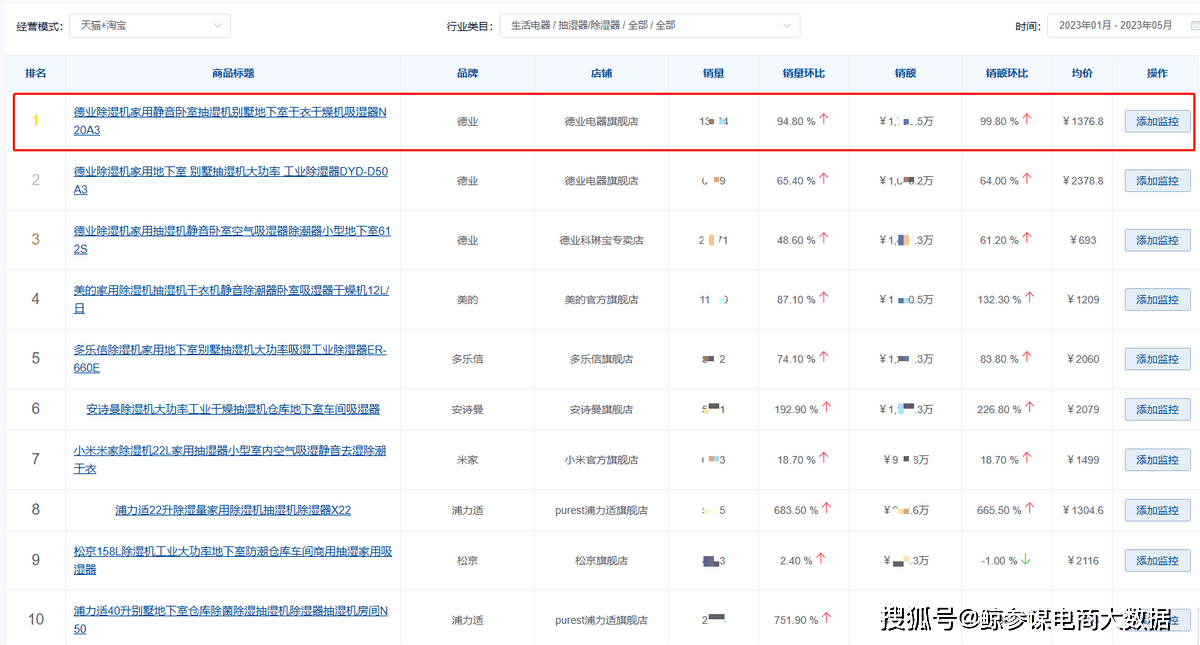Click the 销额 column header
Screen dimensions: 1200x645
(x=906, y=73)
